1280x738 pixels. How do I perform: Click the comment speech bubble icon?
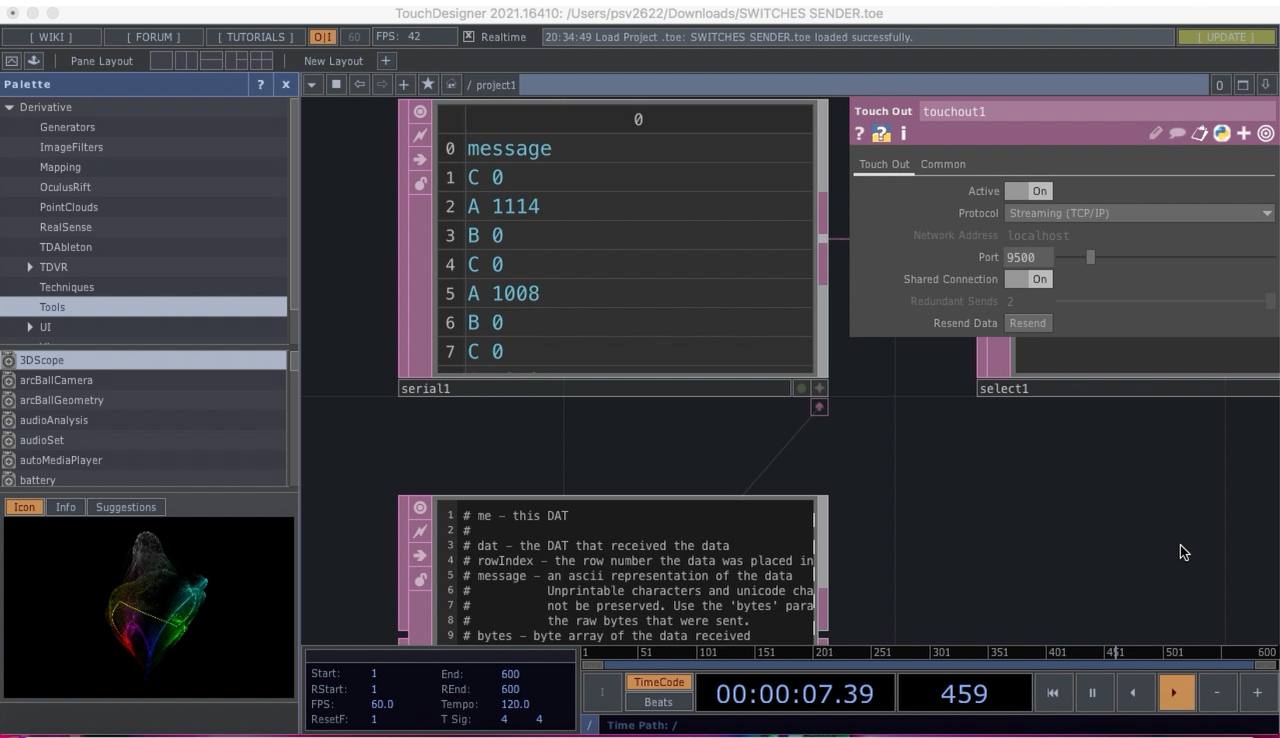[1177, 133]
